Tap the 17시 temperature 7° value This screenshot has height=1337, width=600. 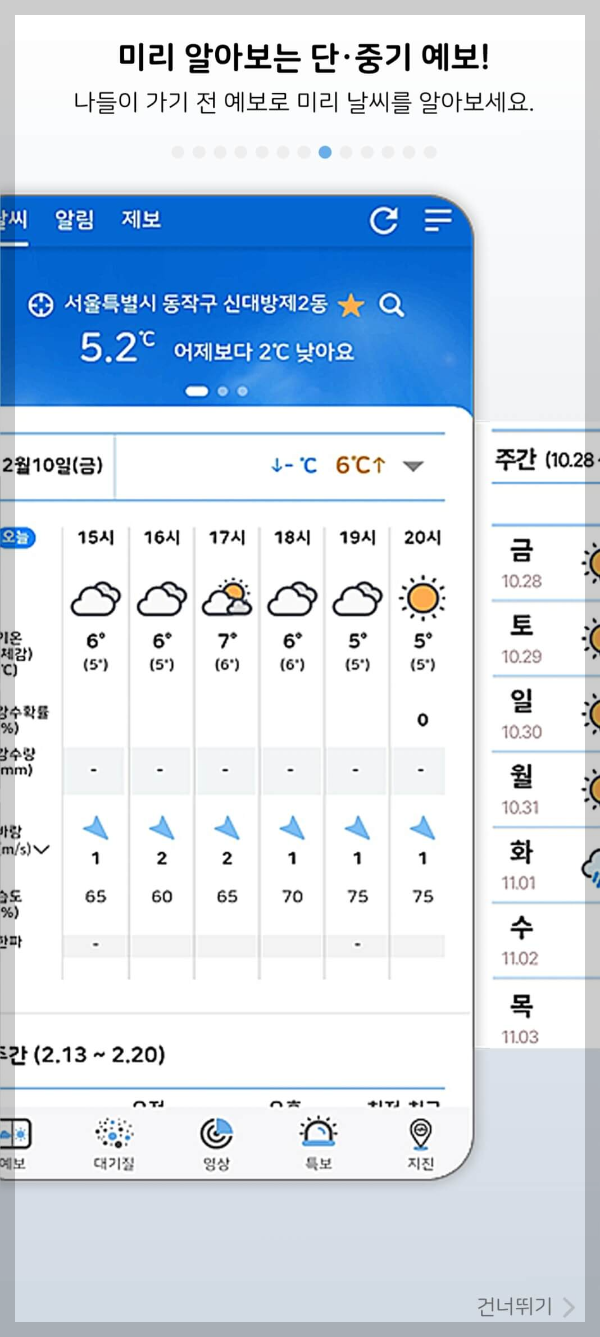[x=227, y=640]
